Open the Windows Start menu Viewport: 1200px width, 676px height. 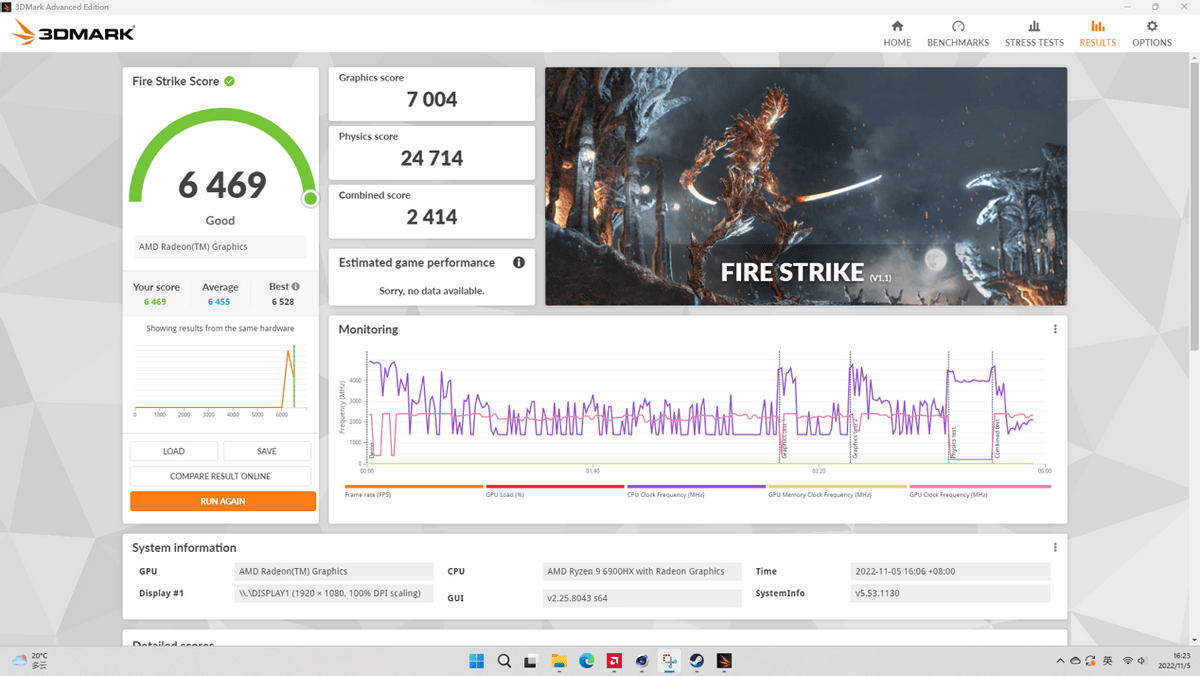click(x=477, y=660)
